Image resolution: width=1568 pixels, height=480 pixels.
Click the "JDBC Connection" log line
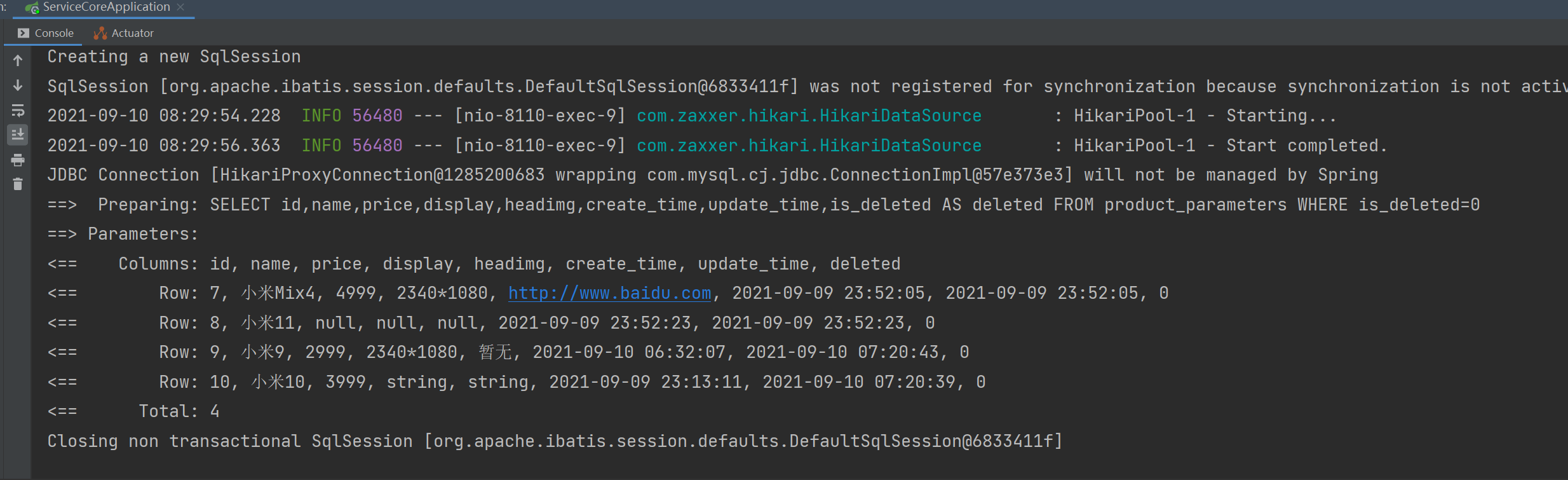tap(712, 175)
